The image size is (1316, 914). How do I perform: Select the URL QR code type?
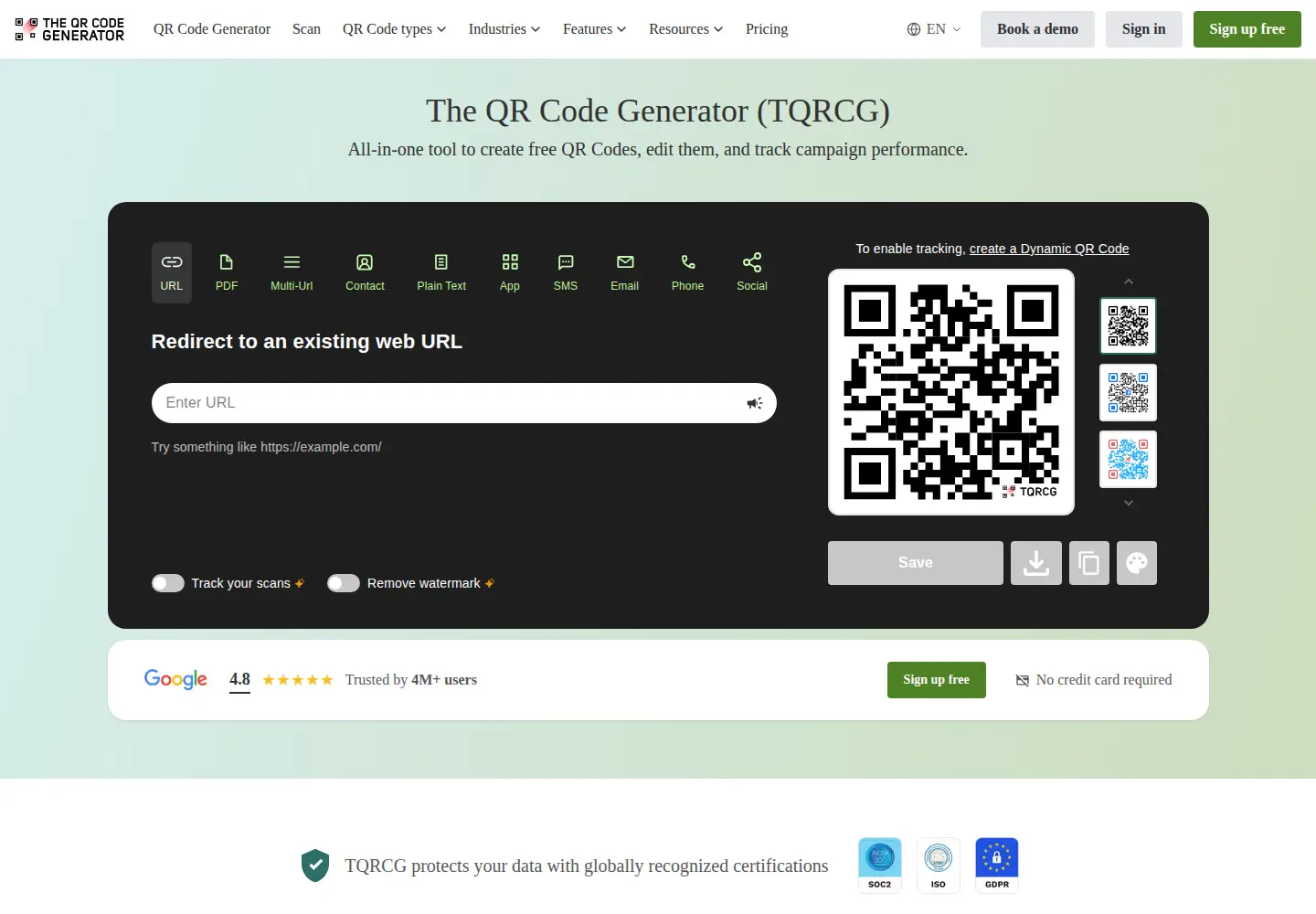point(172,272)
